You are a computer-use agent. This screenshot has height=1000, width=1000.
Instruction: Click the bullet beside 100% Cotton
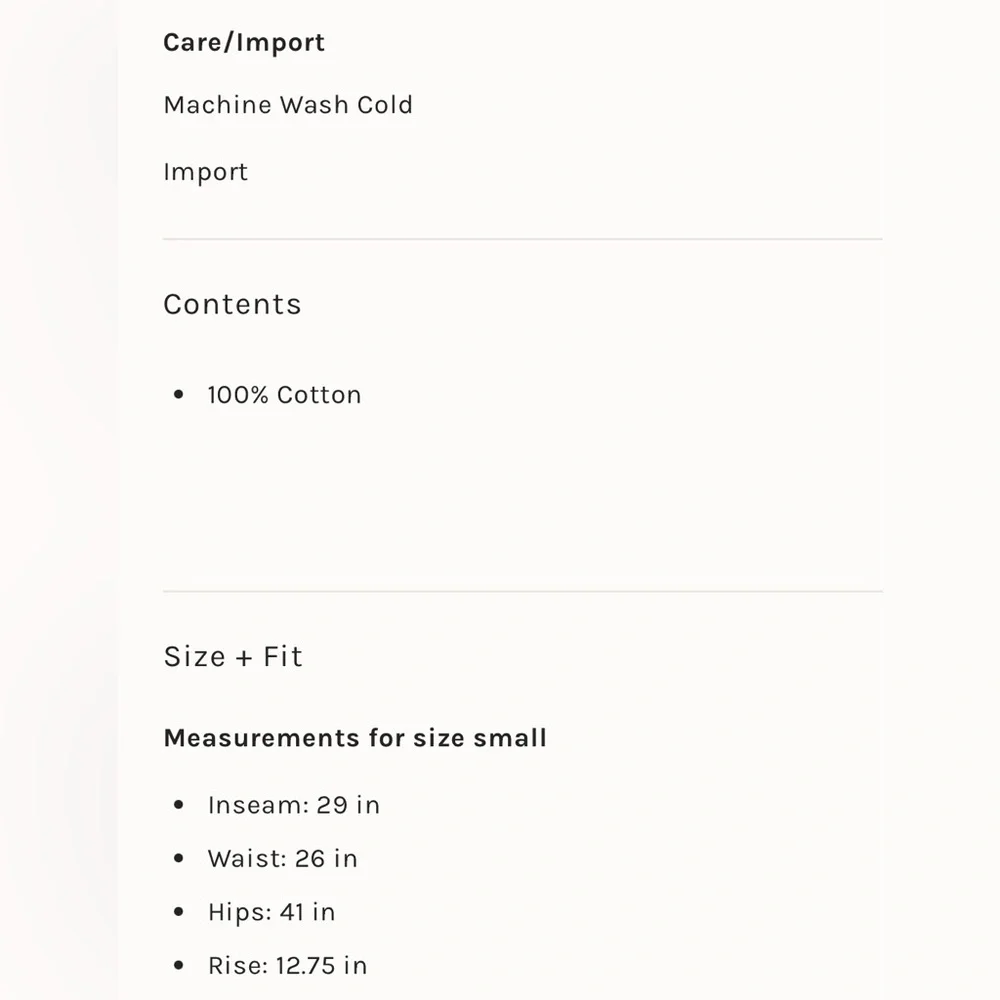coord(179,395)
